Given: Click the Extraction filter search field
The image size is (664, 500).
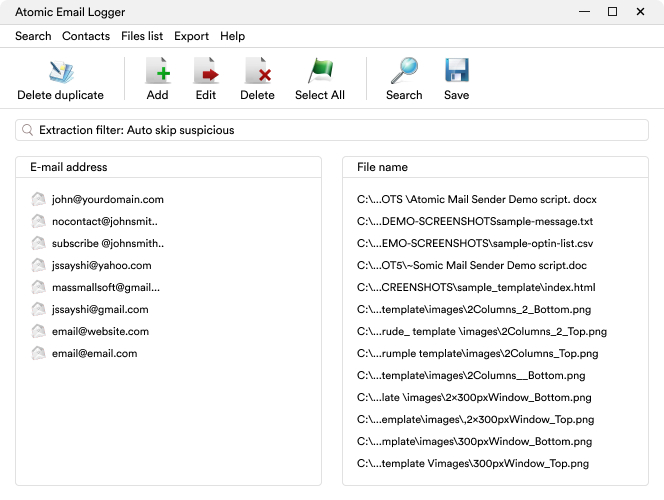Looking at the screenshot, I should tap(332, 130).
